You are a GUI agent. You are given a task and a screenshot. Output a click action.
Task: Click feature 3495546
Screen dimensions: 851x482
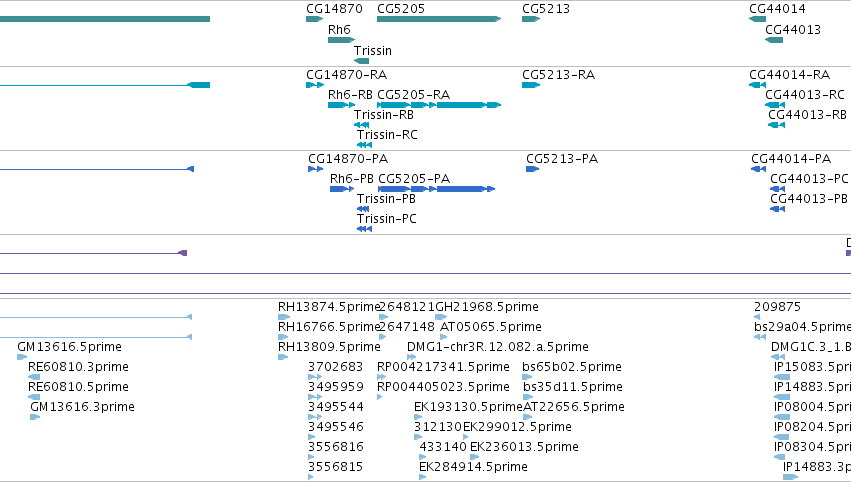335,428
